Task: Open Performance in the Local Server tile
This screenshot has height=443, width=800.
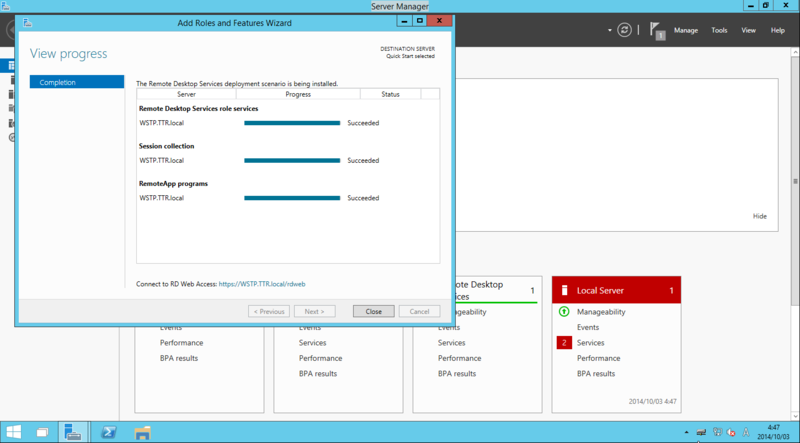Action: point(598,358)
